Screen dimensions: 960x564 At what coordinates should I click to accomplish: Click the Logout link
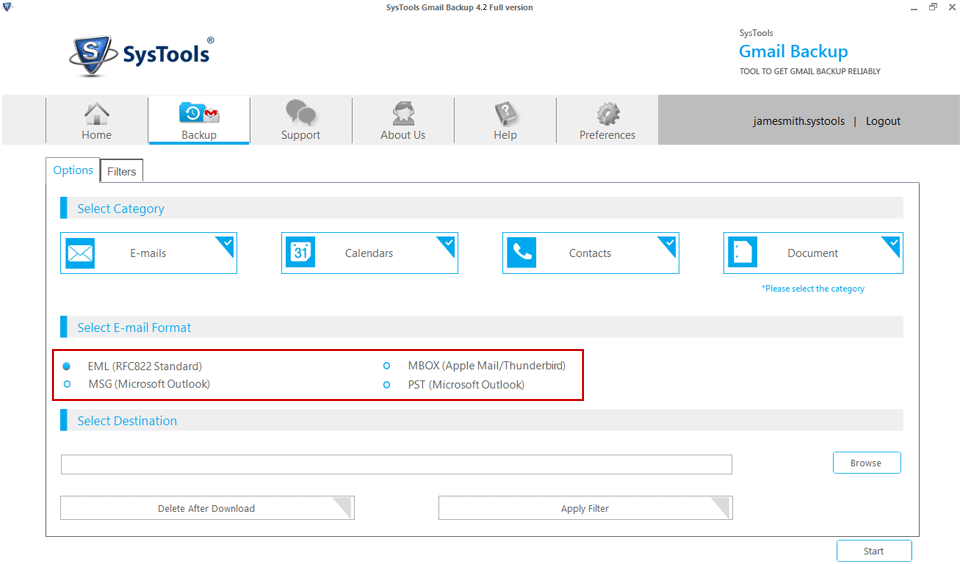(x=883, y=121)
